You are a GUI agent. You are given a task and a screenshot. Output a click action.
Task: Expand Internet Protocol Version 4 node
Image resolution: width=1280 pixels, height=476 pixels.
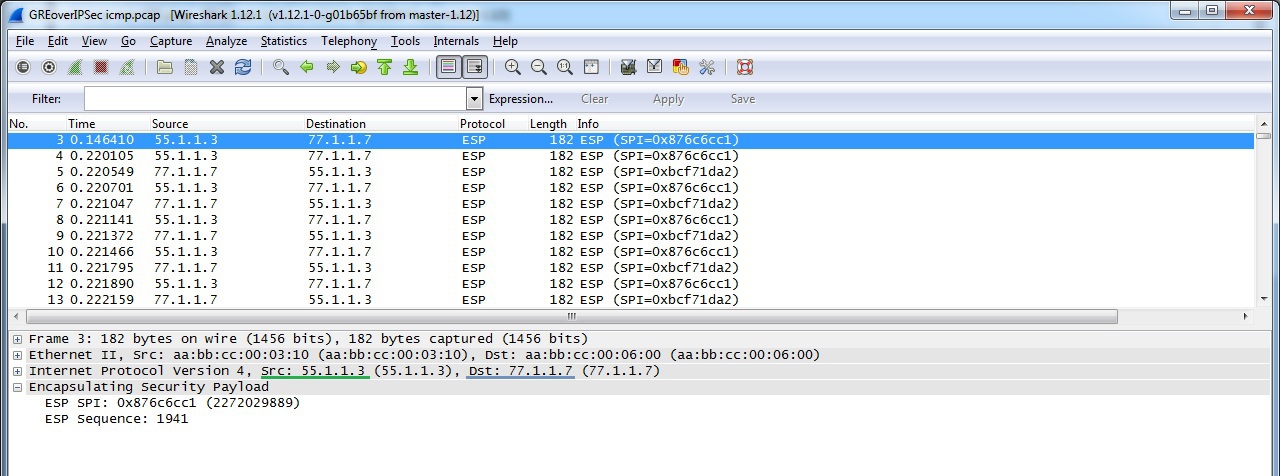pyautogui.click(x=17, y=371)
